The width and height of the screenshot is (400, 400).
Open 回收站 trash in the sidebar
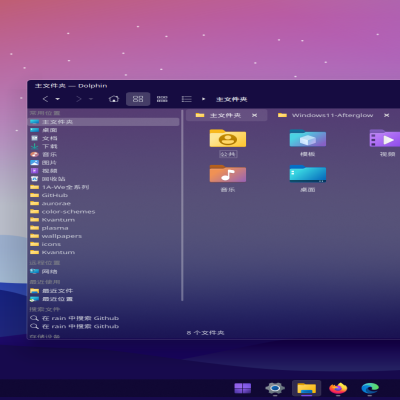104,179
